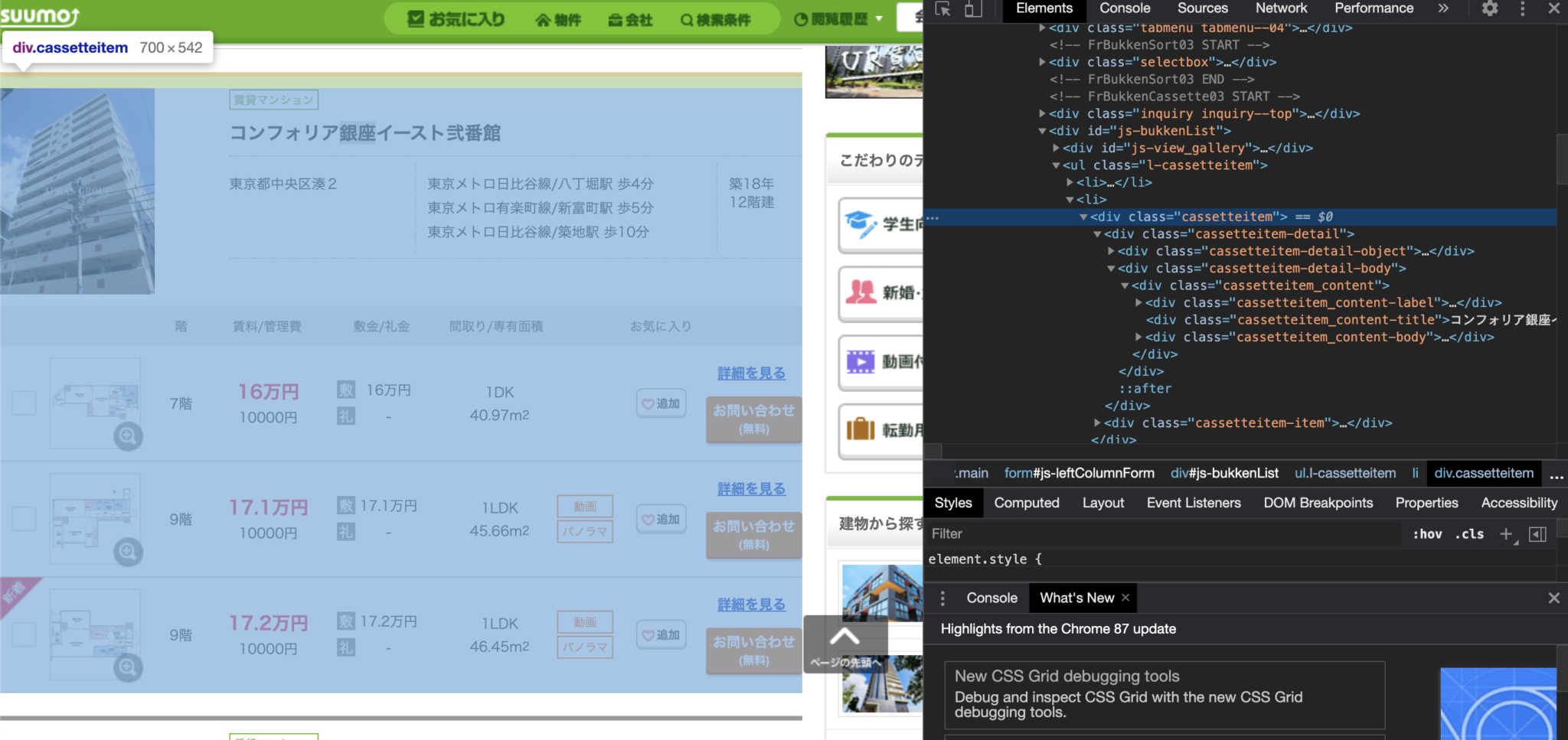Click the SUUMO logo
This screenshot has width=1568, height=740.
pyautogui.click(x=40, y=15)
